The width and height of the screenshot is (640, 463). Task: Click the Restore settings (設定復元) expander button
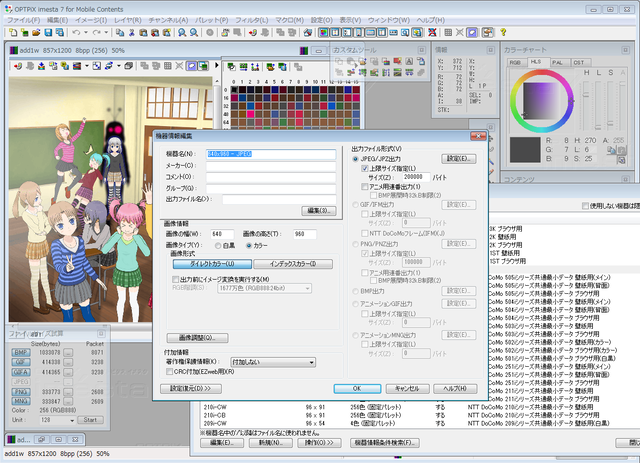tap(191, 389)
